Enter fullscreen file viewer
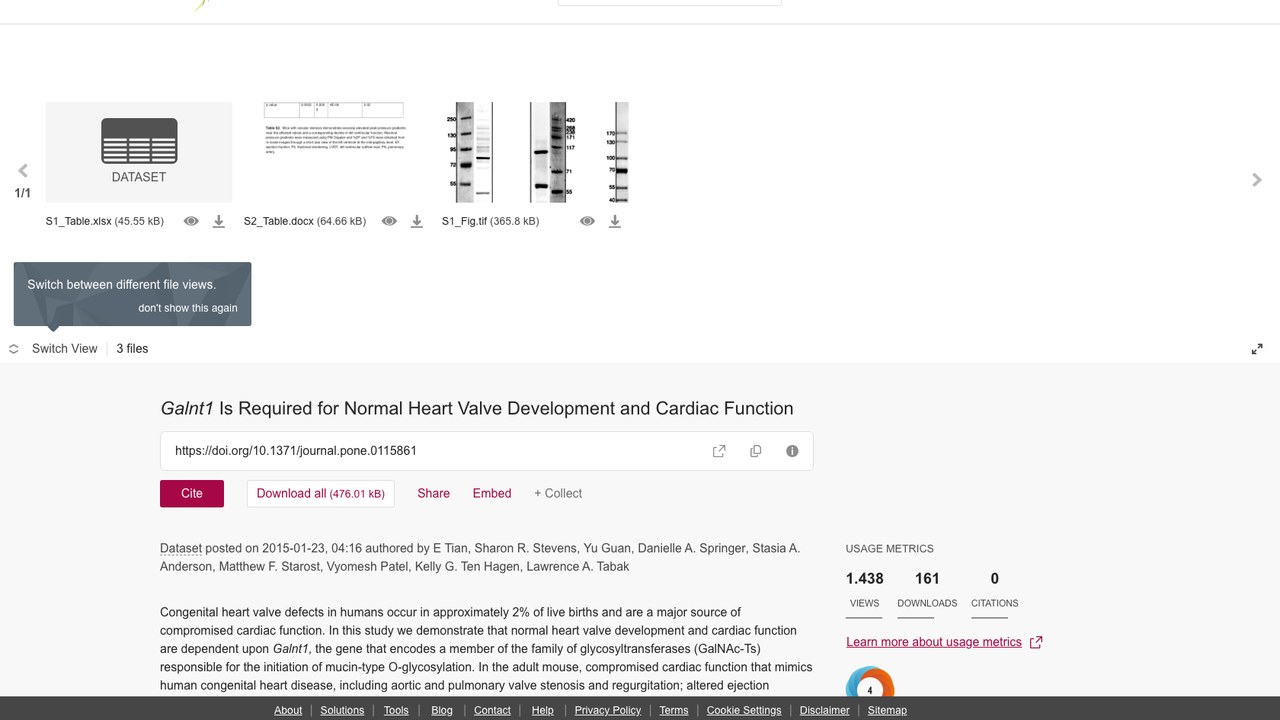The width and height of the screenshot is (1280, 720). 1257,349
